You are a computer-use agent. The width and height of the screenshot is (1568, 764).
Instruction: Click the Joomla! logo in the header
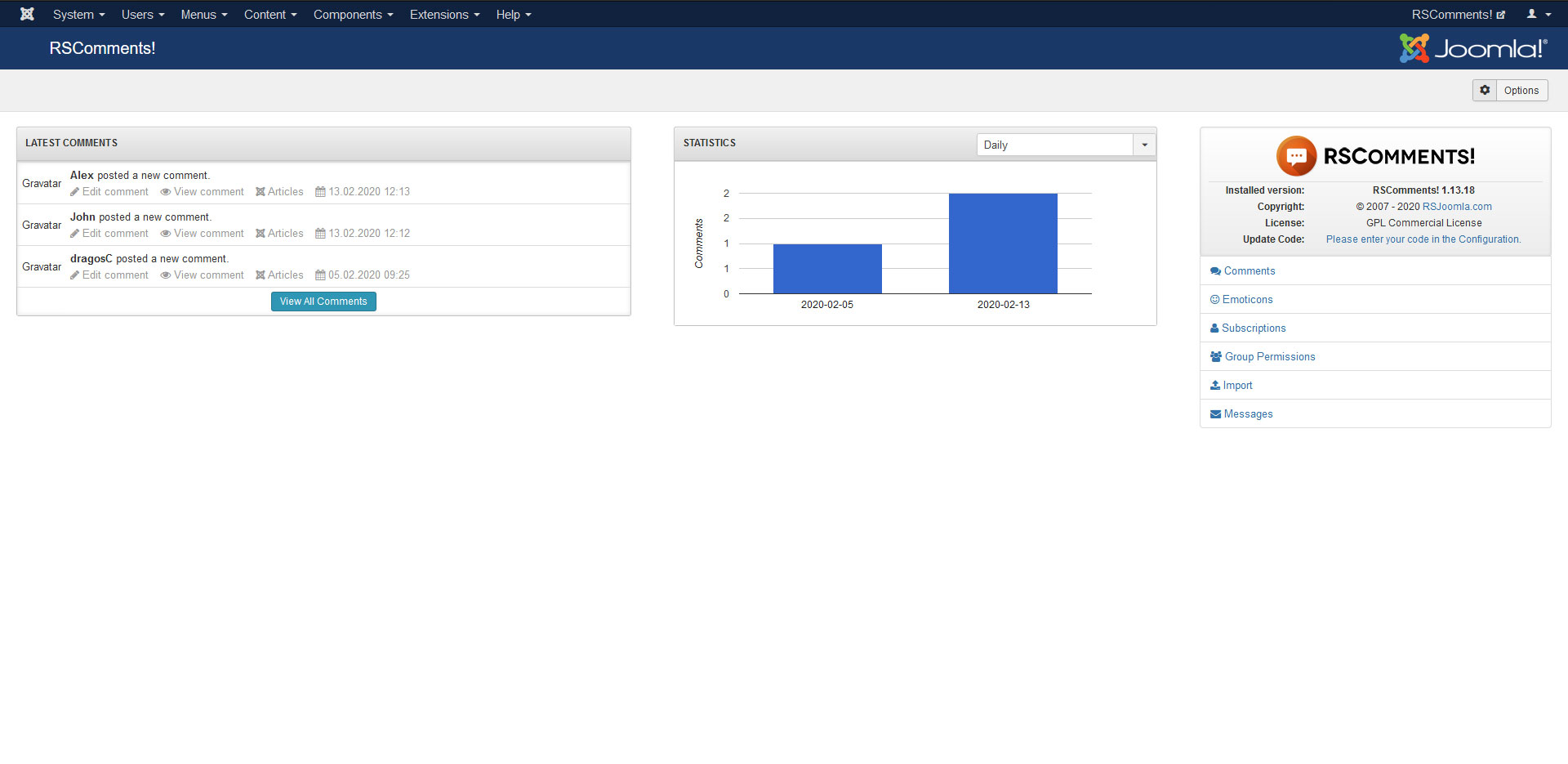[1473, 48]
